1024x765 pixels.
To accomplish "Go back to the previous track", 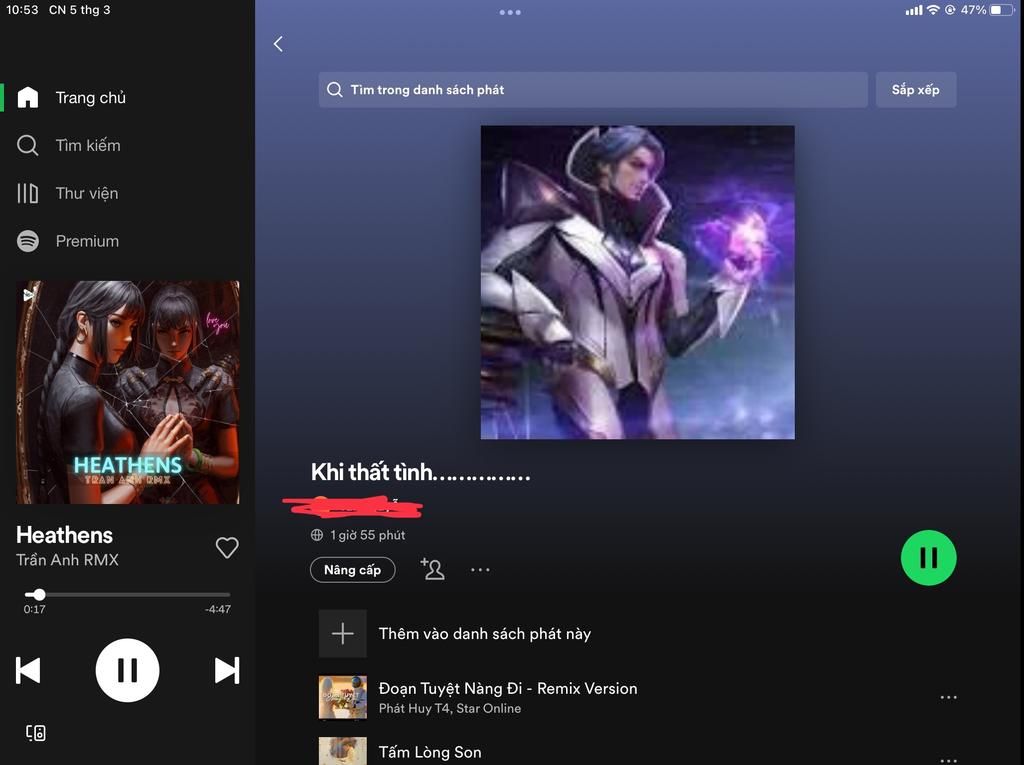I will pyautogui.click(x=28, y=670).
